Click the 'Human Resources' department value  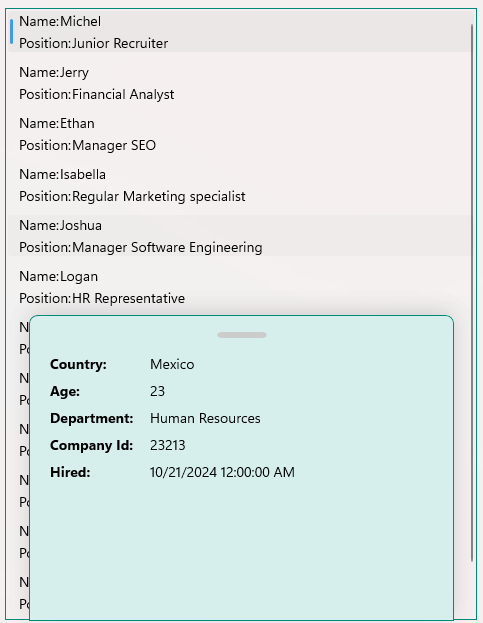[x=205, y=418]
